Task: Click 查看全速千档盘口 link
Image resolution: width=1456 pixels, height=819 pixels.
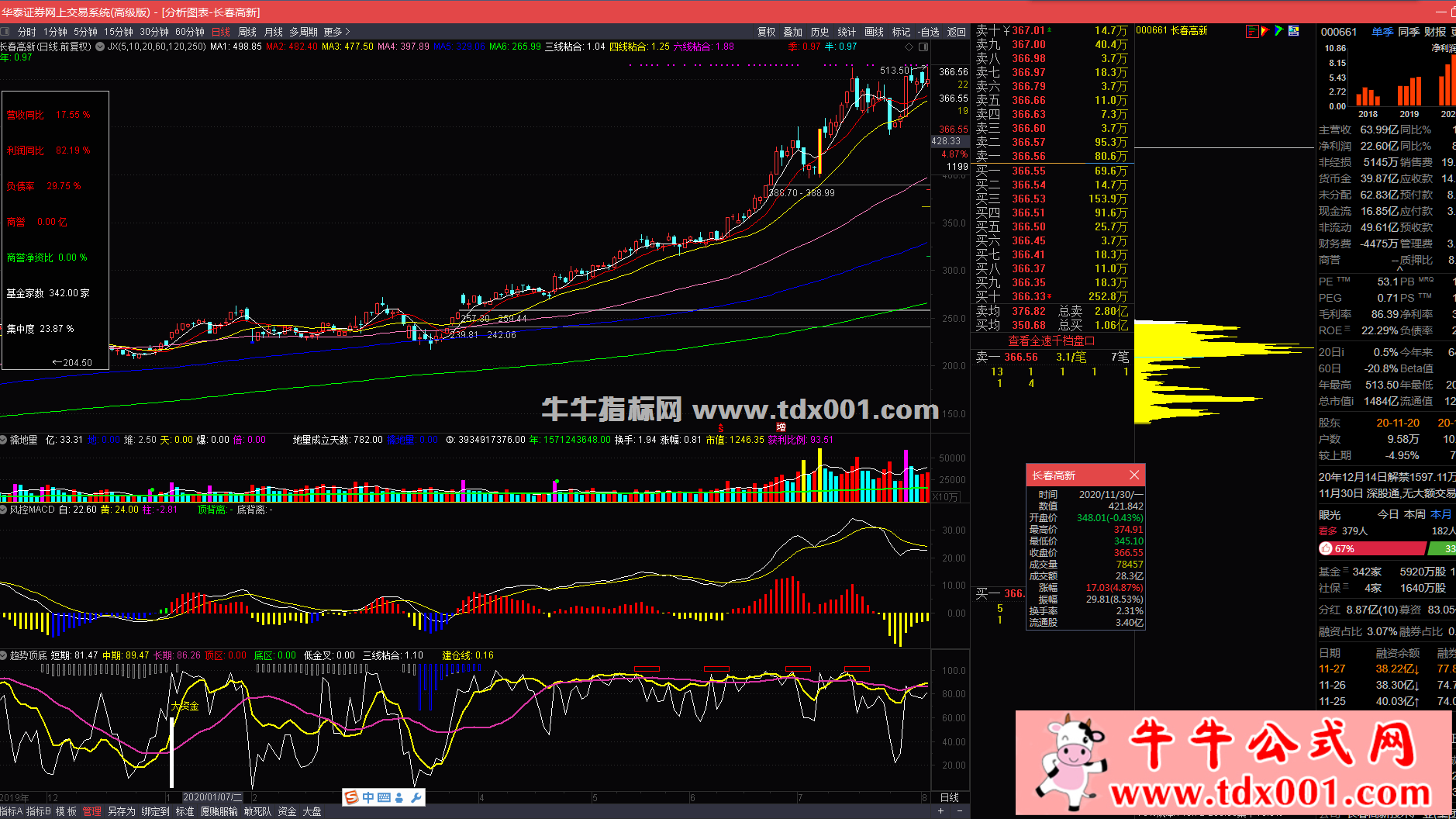Action: tap(1051, 340)
